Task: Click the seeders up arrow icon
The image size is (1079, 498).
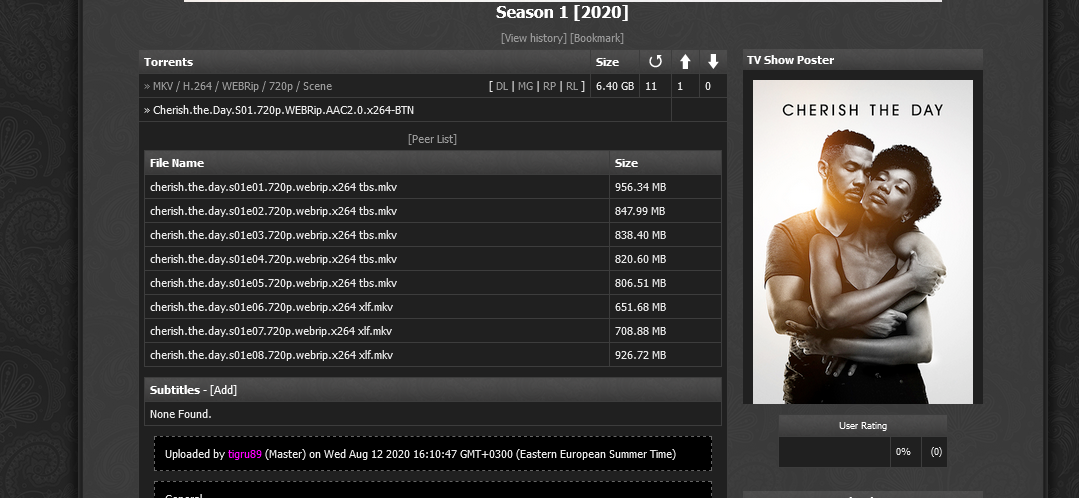Action: point(685,62)
